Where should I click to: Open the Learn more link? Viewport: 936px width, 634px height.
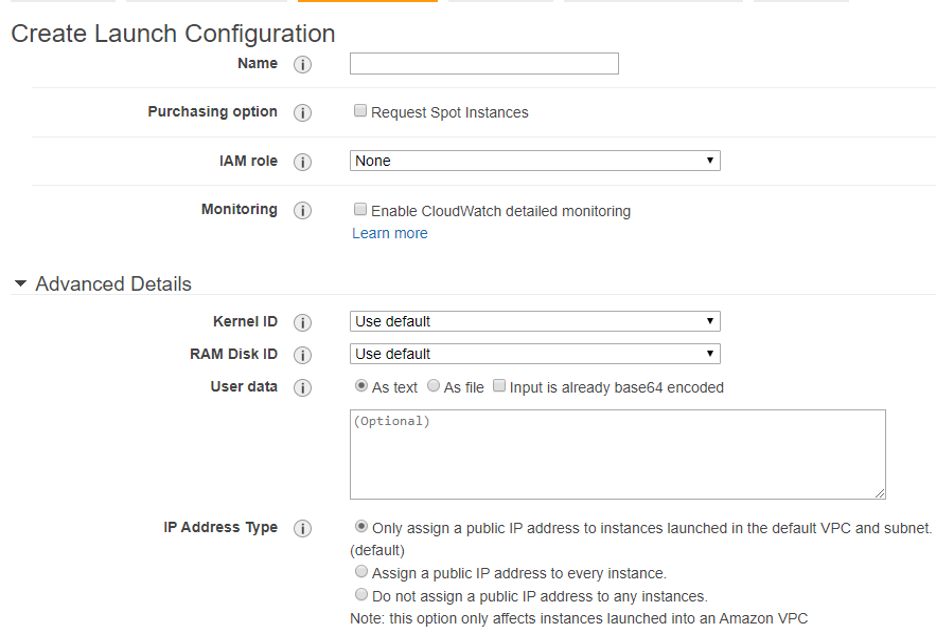coord(390,233)
